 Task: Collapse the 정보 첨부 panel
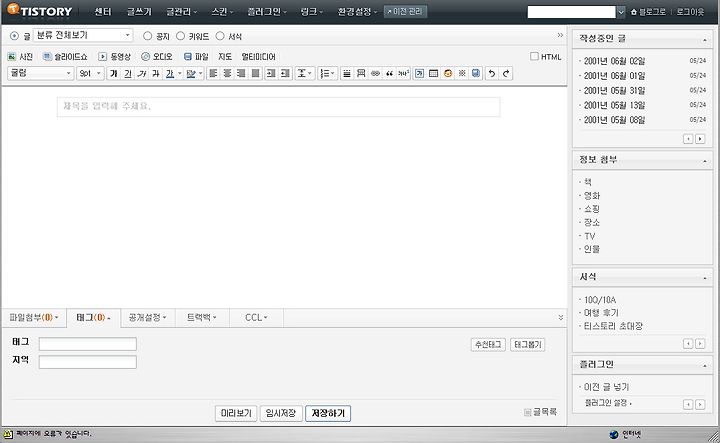[704, 161]
